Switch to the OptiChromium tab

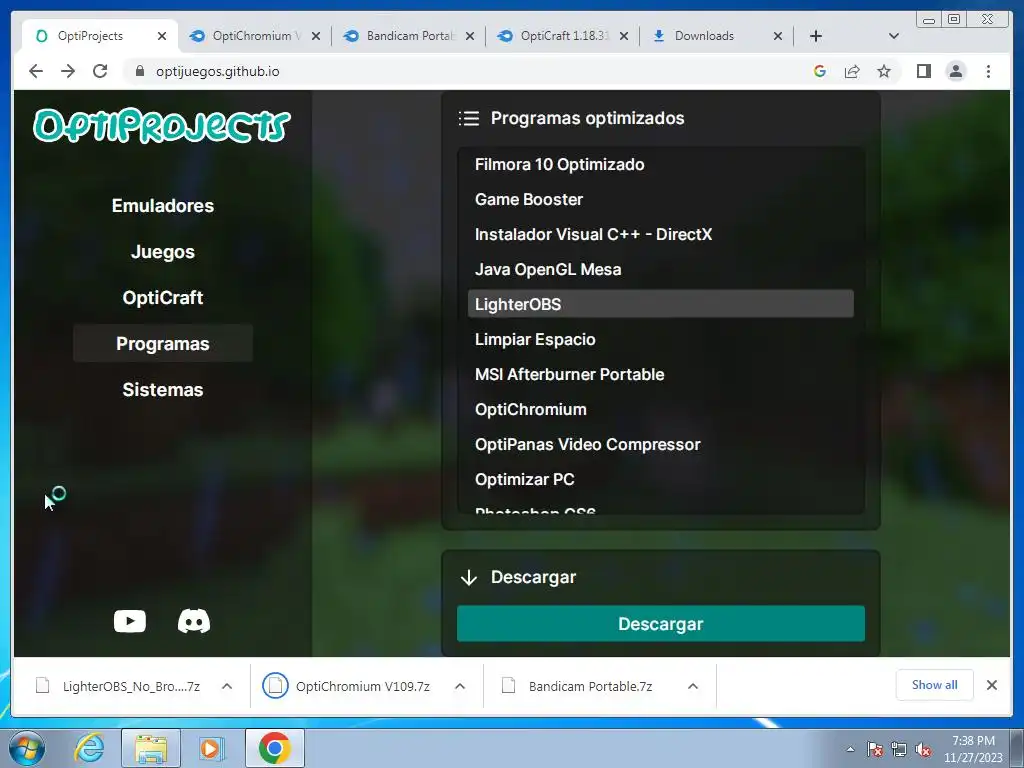[256, 36]
